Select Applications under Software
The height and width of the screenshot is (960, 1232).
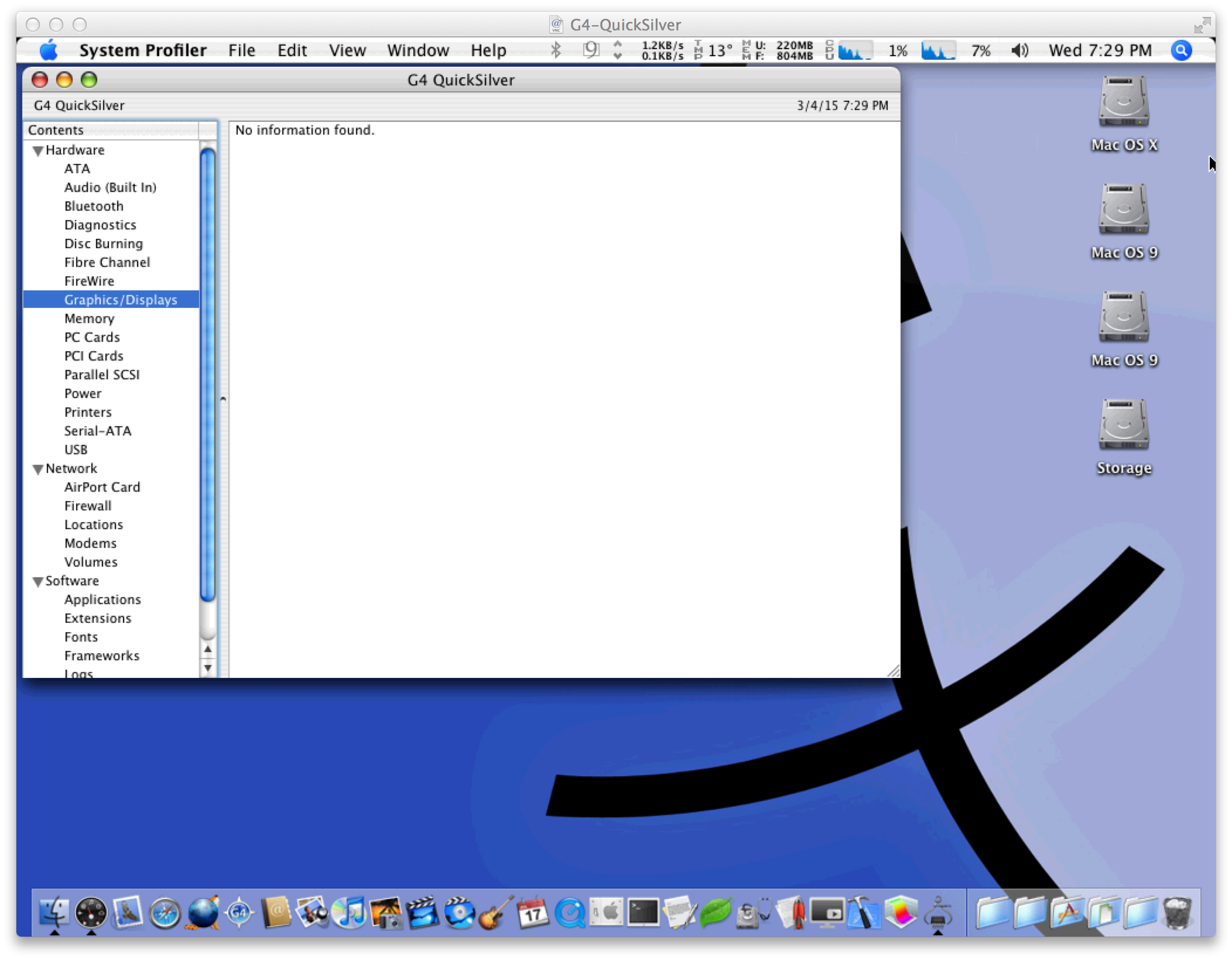(x=102, y=599)
